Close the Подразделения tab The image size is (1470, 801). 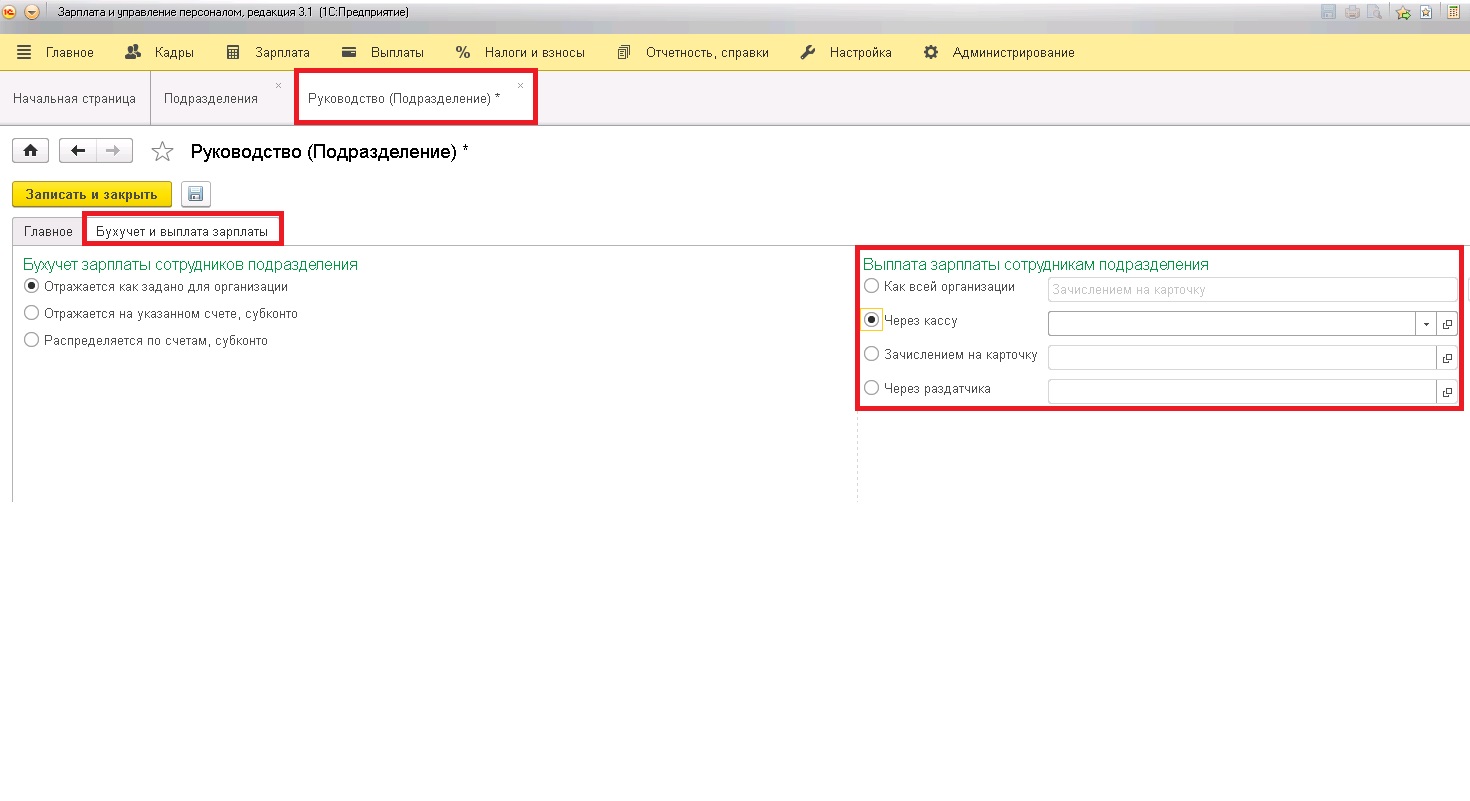[278, 85]
